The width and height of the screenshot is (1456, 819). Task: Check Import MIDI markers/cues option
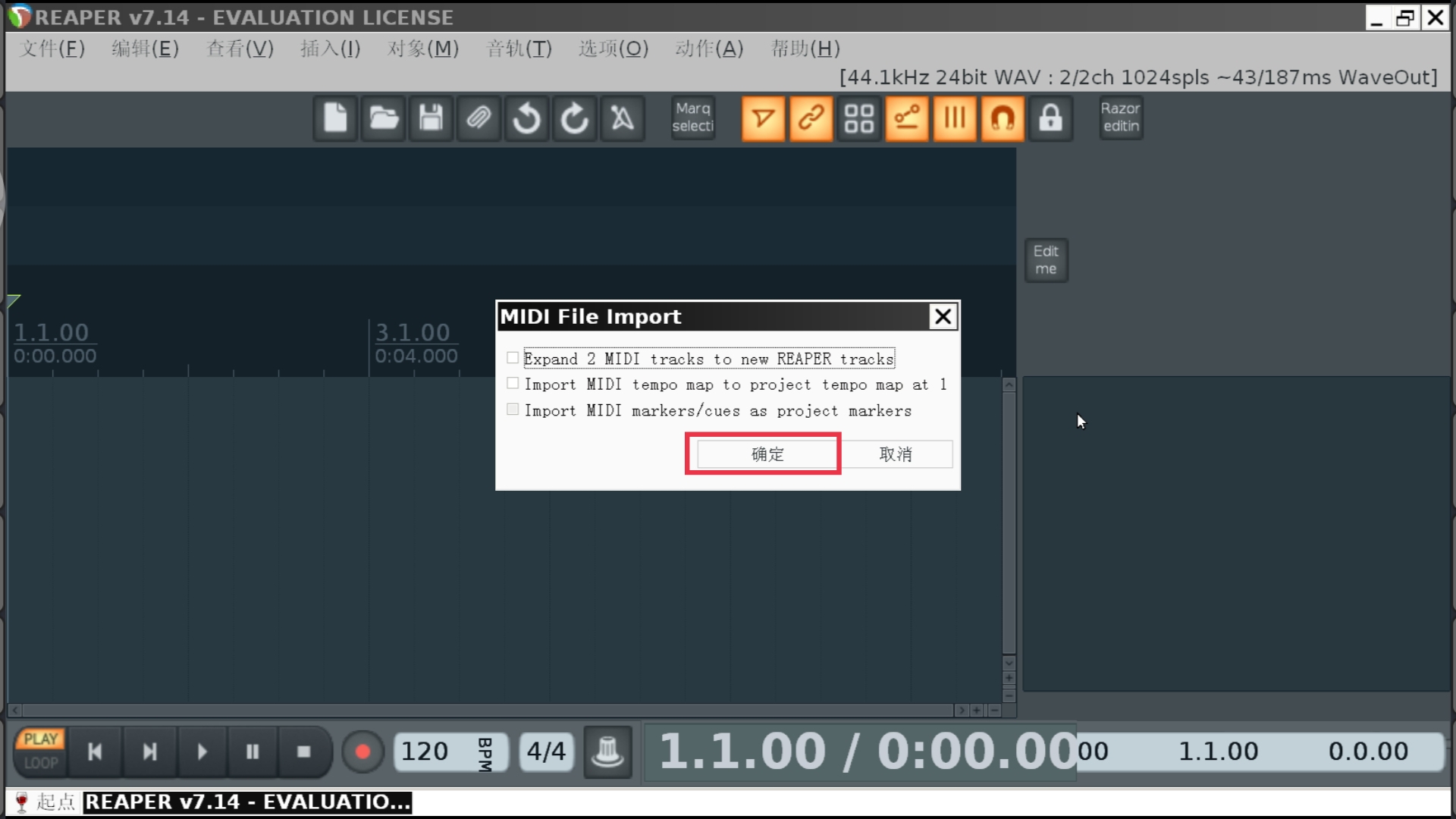pyautogui.click(x=513, y=409)
